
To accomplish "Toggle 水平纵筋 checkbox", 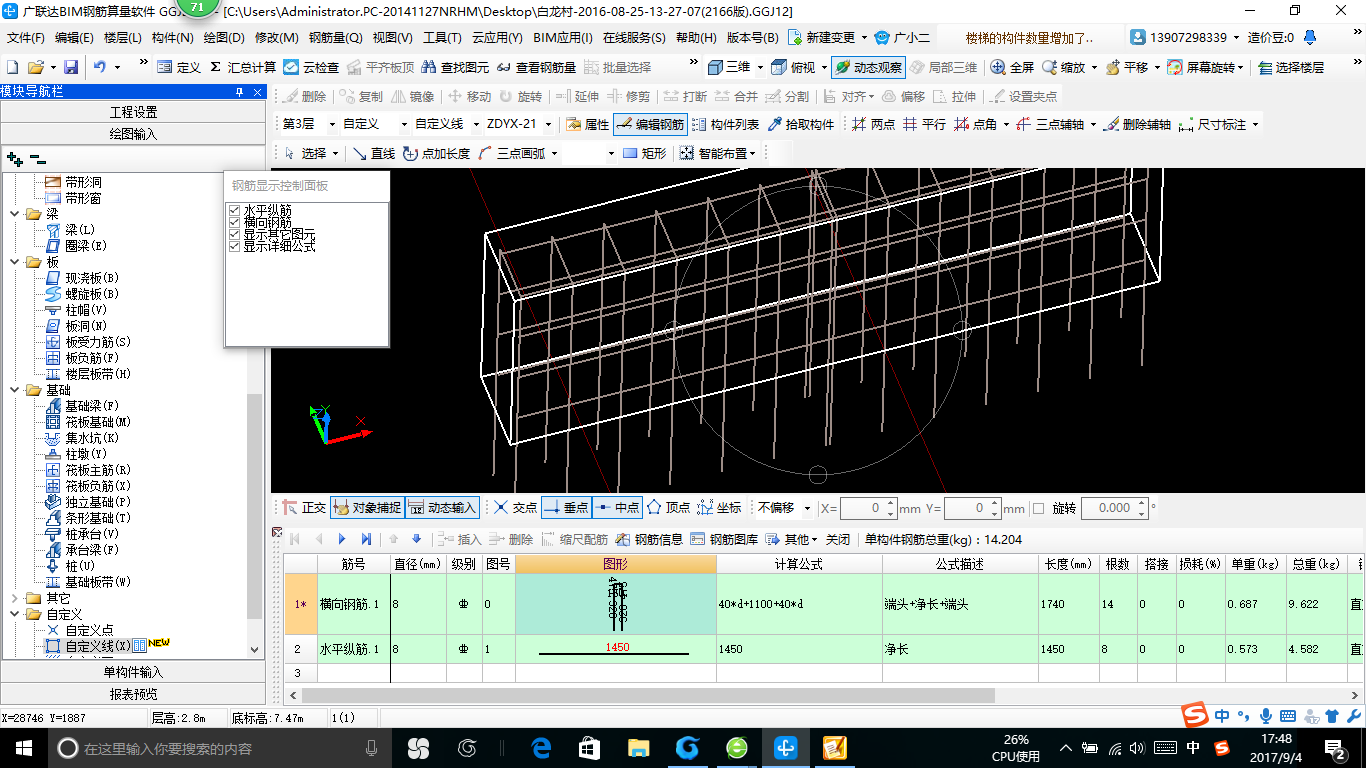I will pyautogui.click(x=236, y=210).
